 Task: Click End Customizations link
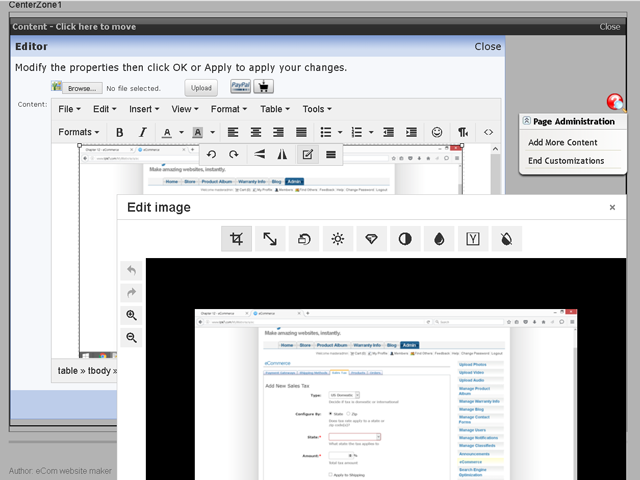[566, 161]
